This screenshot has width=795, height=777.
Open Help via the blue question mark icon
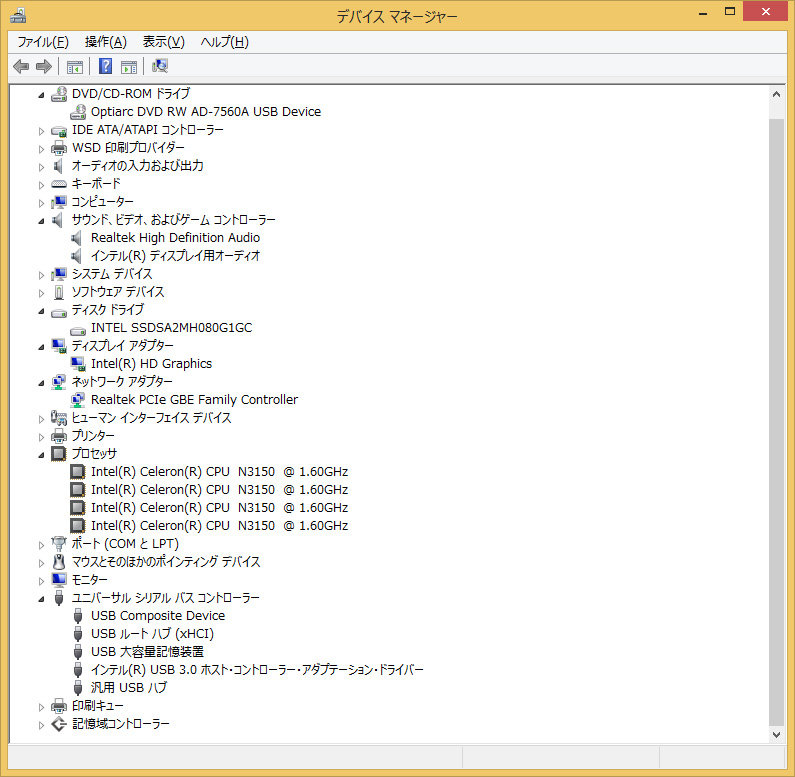105,66
